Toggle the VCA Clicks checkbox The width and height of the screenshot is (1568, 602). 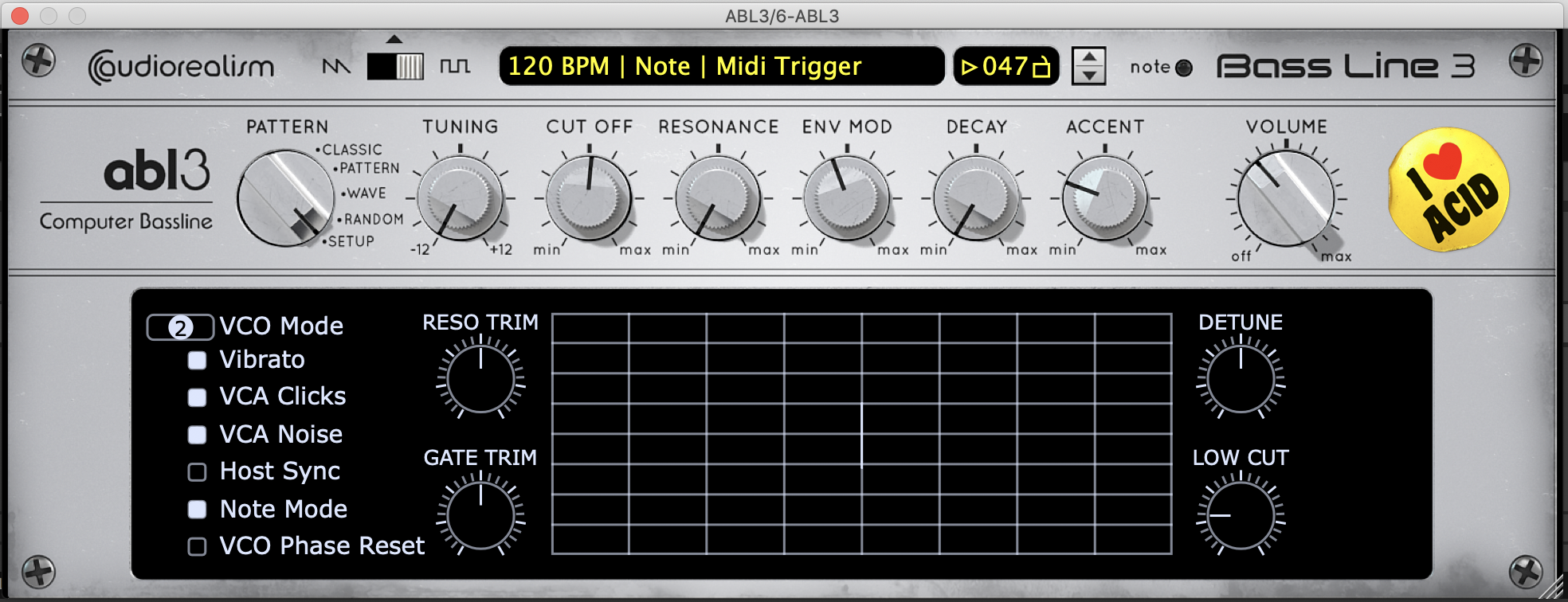pyautogui.click(x=197, y=397)
